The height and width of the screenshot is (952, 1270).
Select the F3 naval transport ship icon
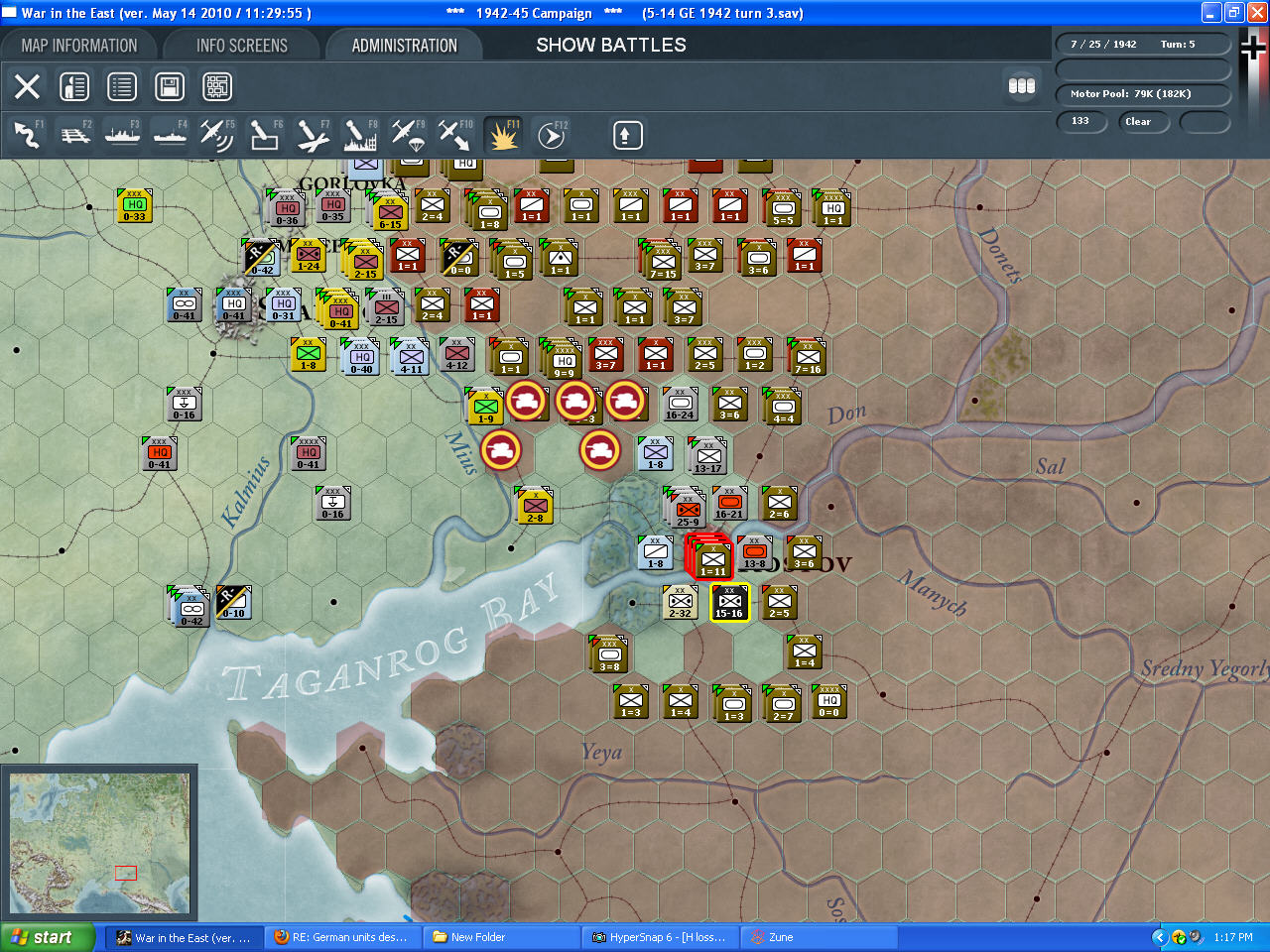(122, 135)
